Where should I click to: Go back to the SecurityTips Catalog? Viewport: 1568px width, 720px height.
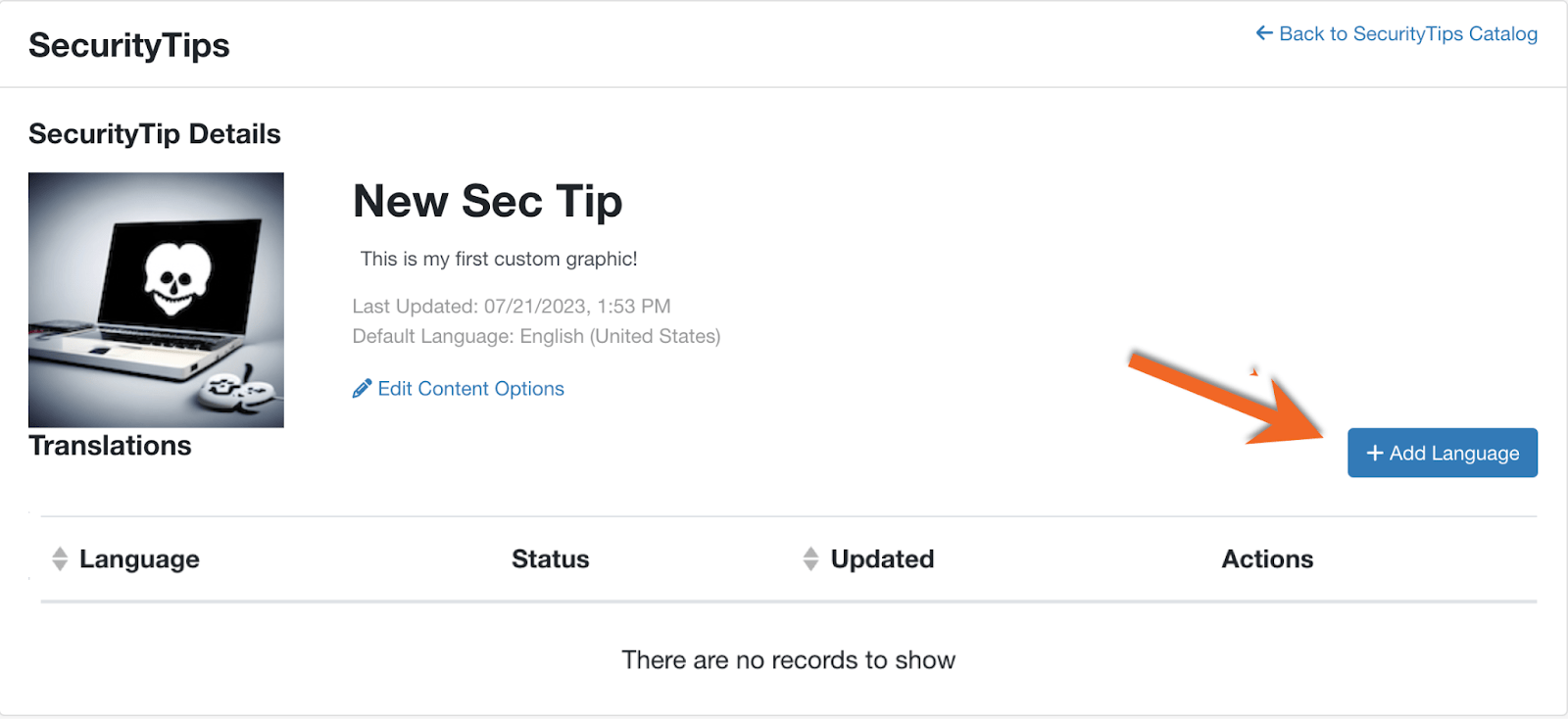pyautogui.click(x=1407, y=34)
